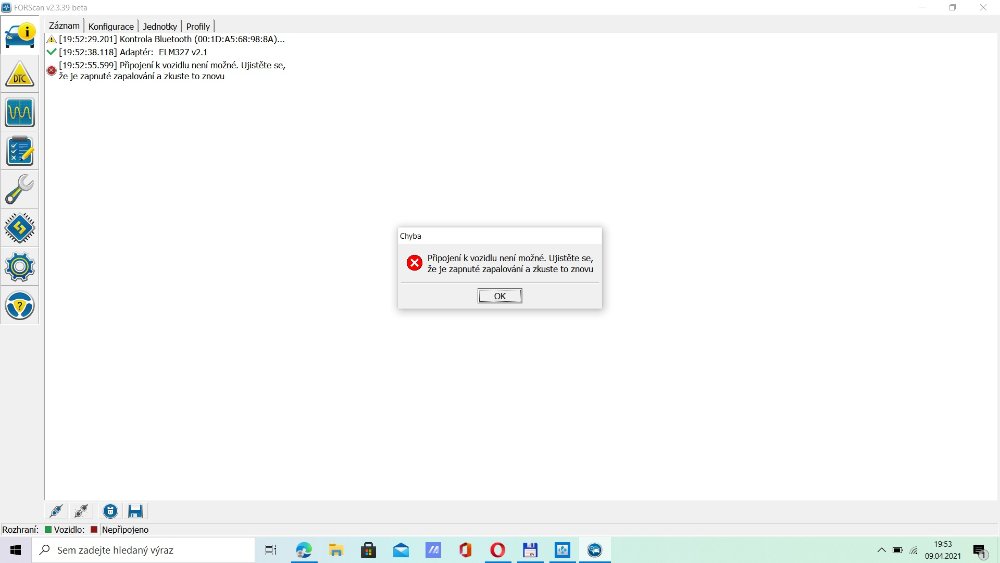Open the gear settings section
Viewport: 1000px width, 563px height.
pyautogui.click(x=20, y=266)
